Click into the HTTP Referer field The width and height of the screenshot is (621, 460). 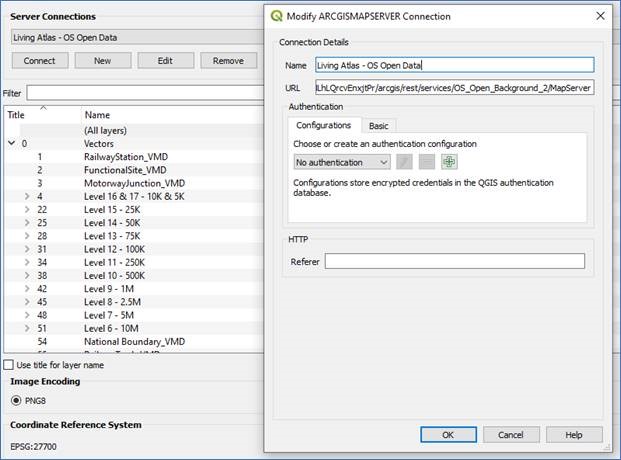point(455,261)
